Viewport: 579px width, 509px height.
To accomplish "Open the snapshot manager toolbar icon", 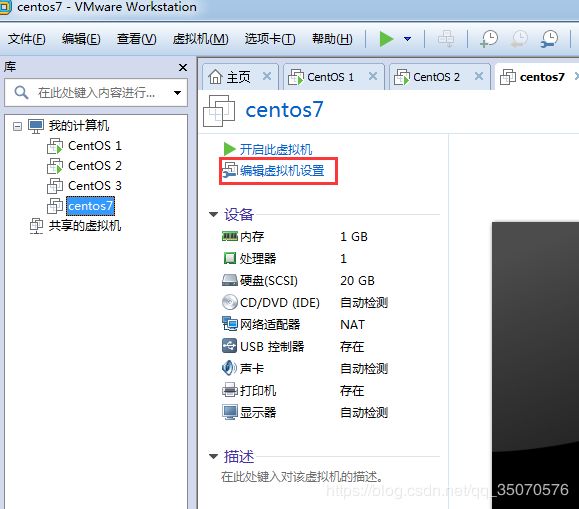I will click(549, 39).
